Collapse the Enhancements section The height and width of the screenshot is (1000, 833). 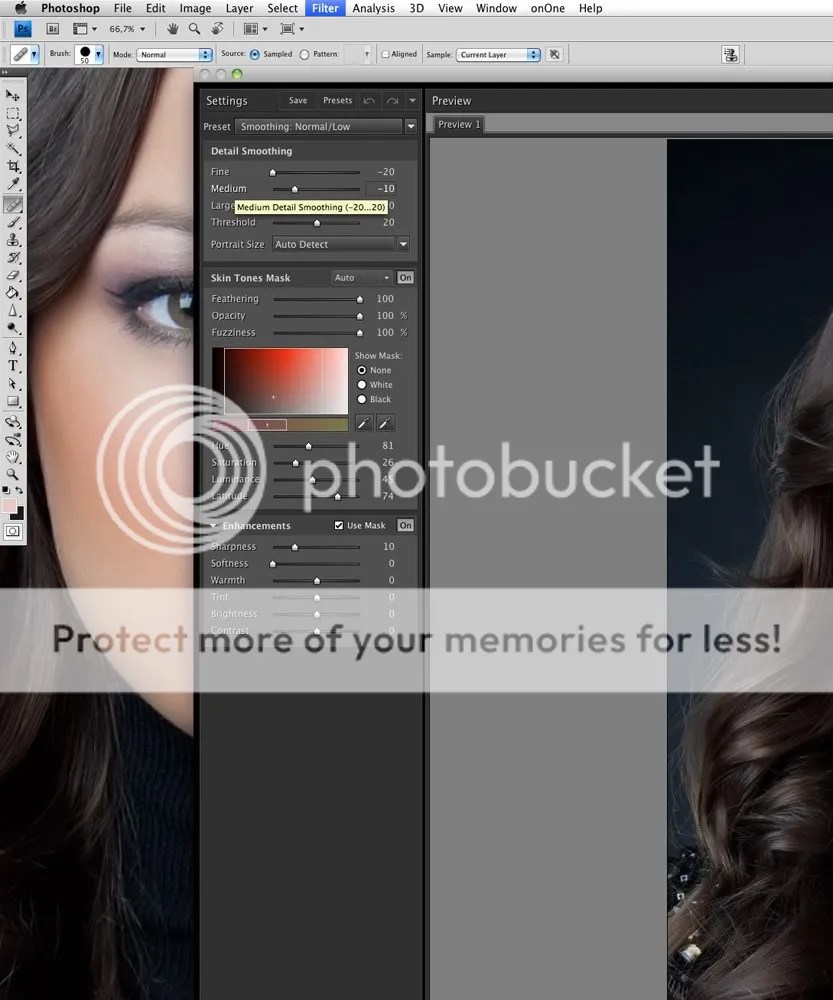point(214,526)
